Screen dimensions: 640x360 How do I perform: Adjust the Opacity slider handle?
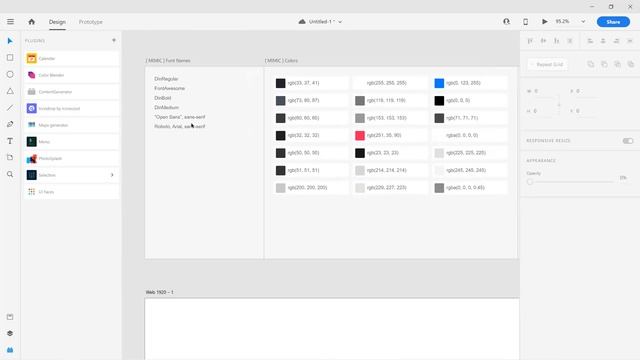(530, 182)
